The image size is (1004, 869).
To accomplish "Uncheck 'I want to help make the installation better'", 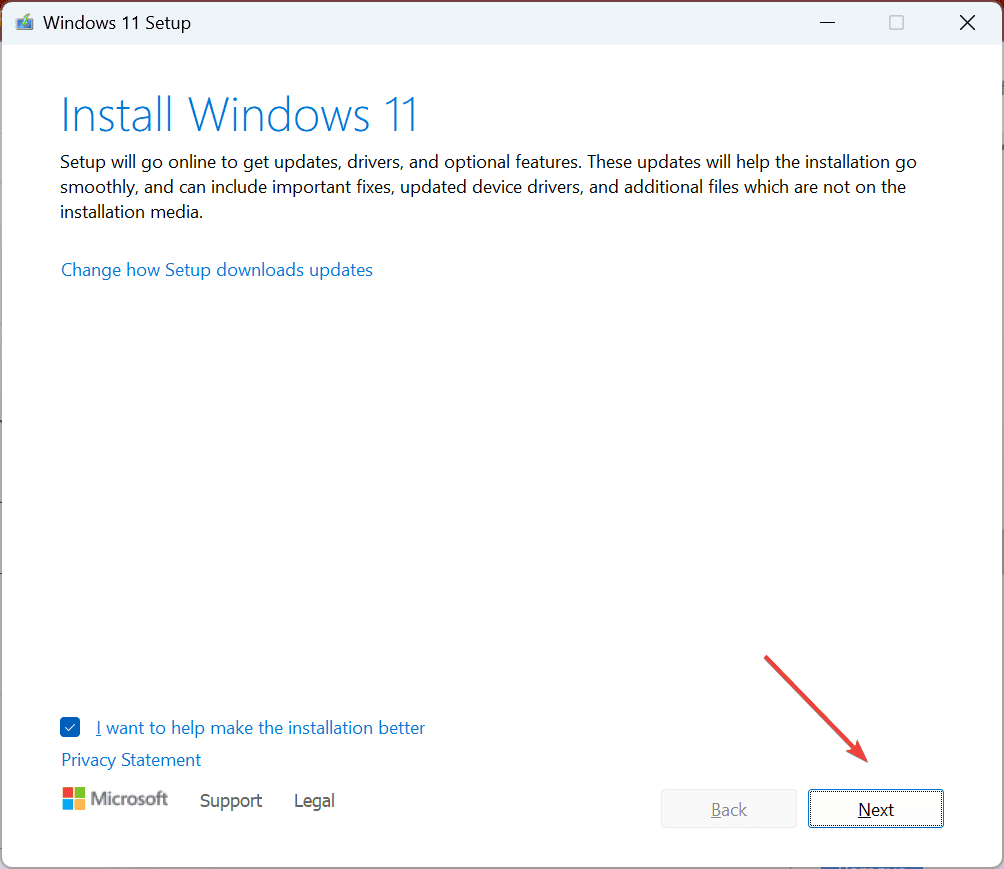I will coord(70,727).
